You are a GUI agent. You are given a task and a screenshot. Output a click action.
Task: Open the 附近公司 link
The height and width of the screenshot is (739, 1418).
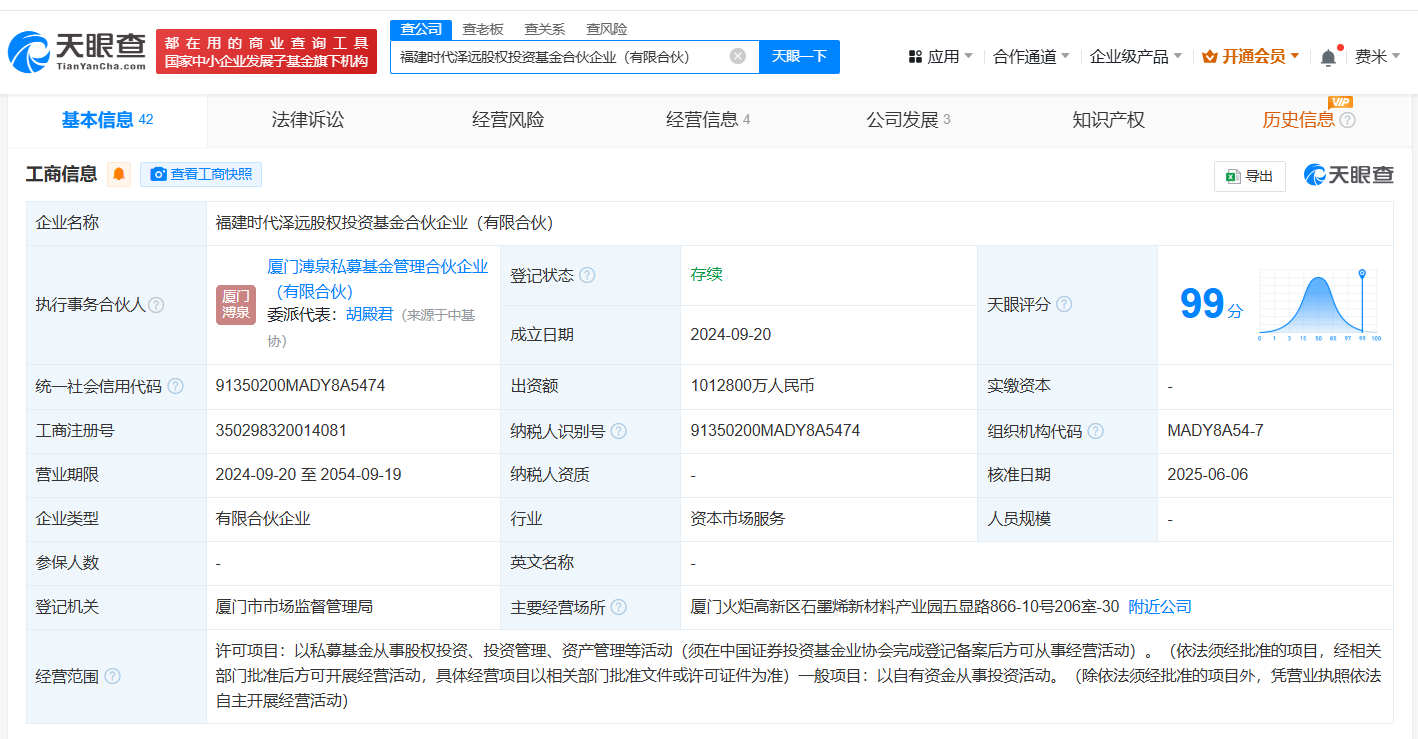point(1159,607)
